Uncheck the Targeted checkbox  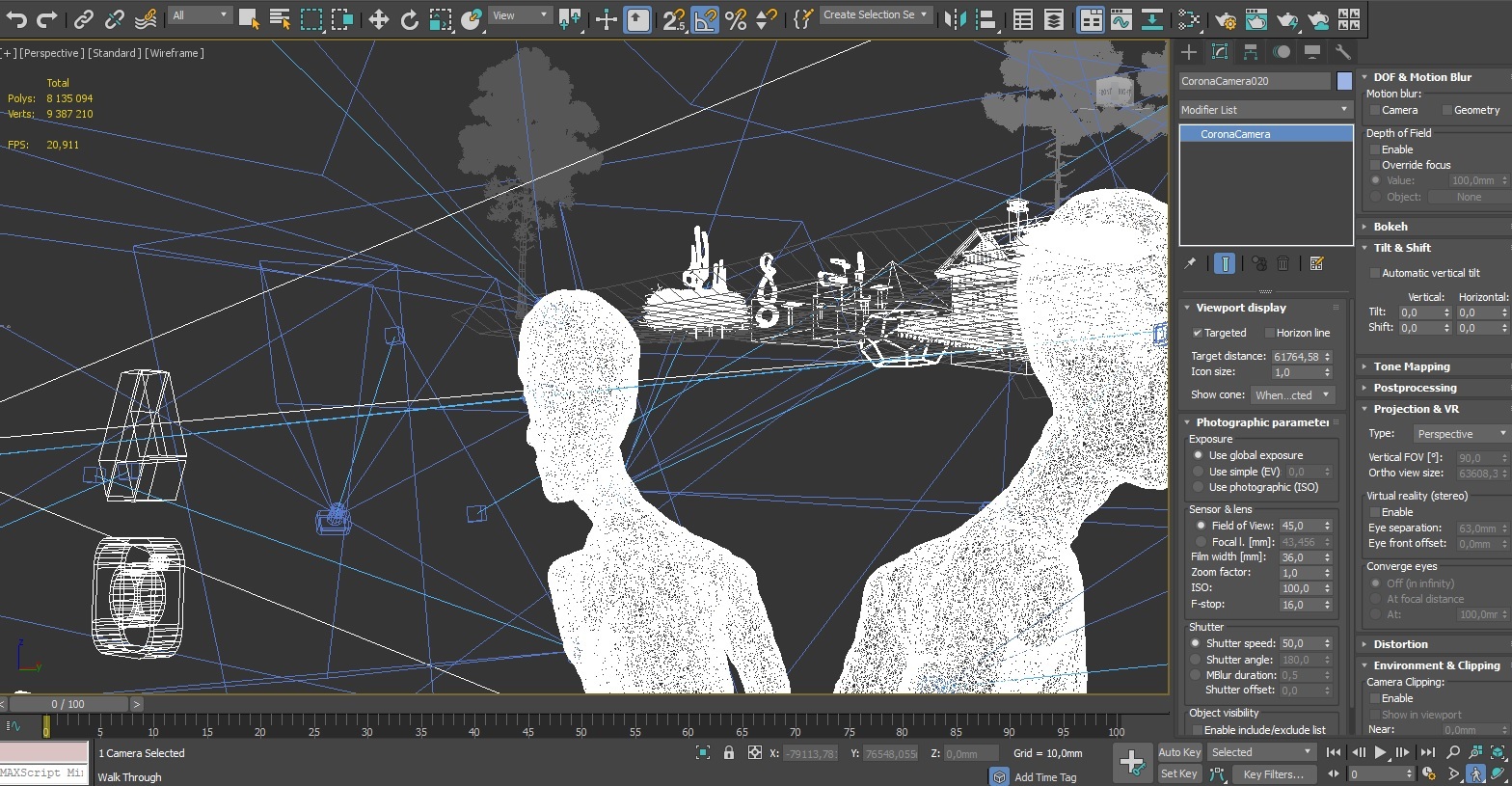click(x=1198, y=333)
